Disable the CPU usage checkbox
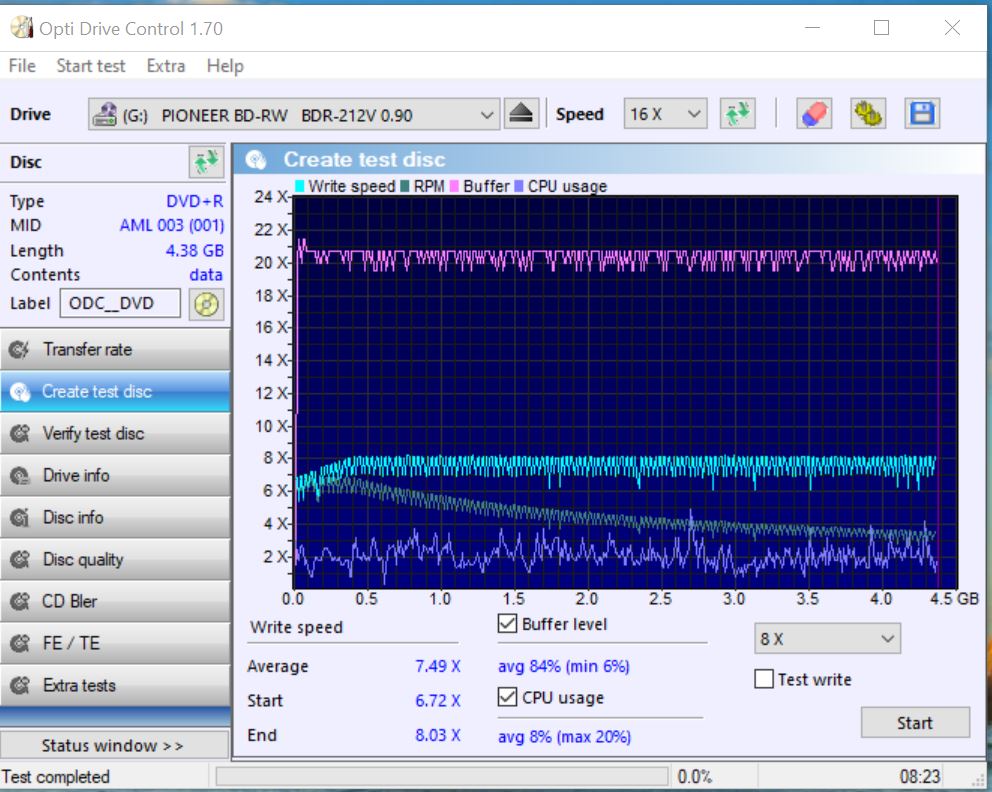 (508, 698)
